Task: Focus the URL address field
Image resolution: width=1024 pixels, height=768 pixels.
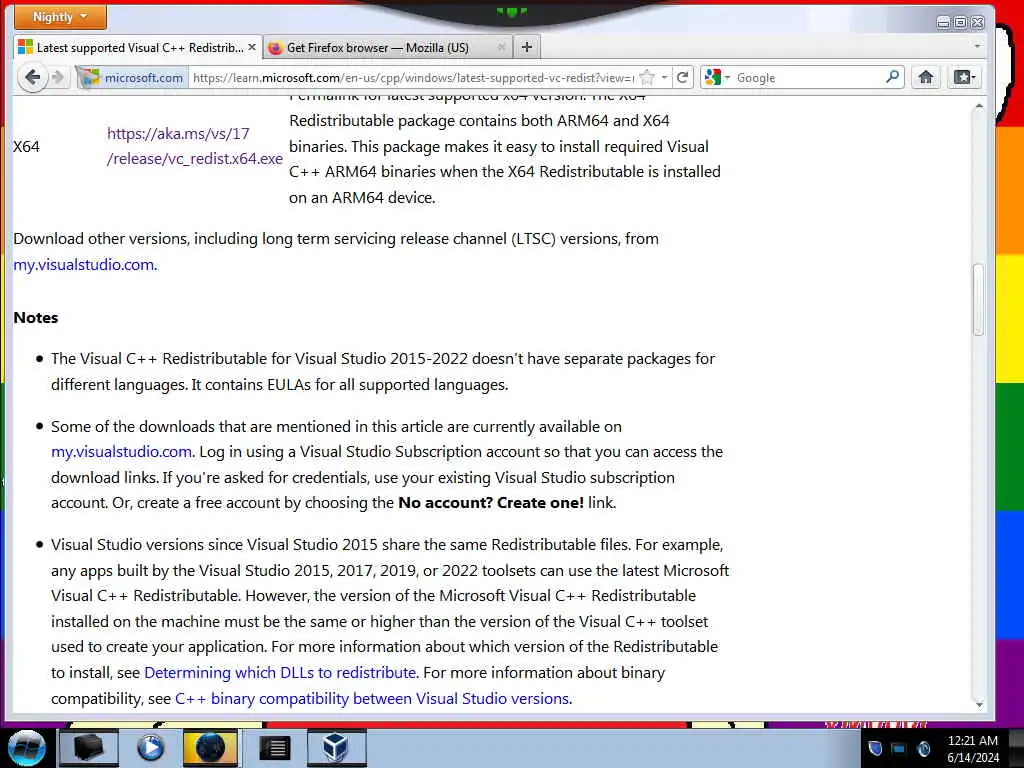Action: [x=413, y=78]
